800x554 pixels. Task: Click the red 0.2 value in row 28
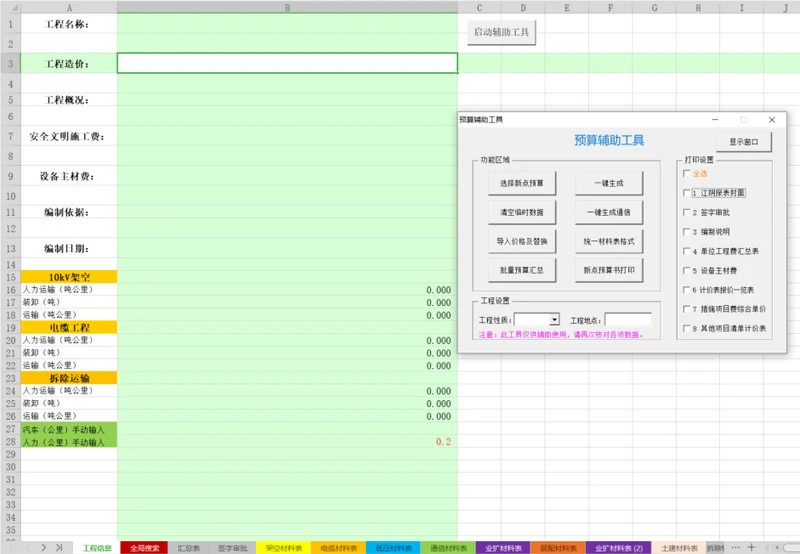click(443, 442)
